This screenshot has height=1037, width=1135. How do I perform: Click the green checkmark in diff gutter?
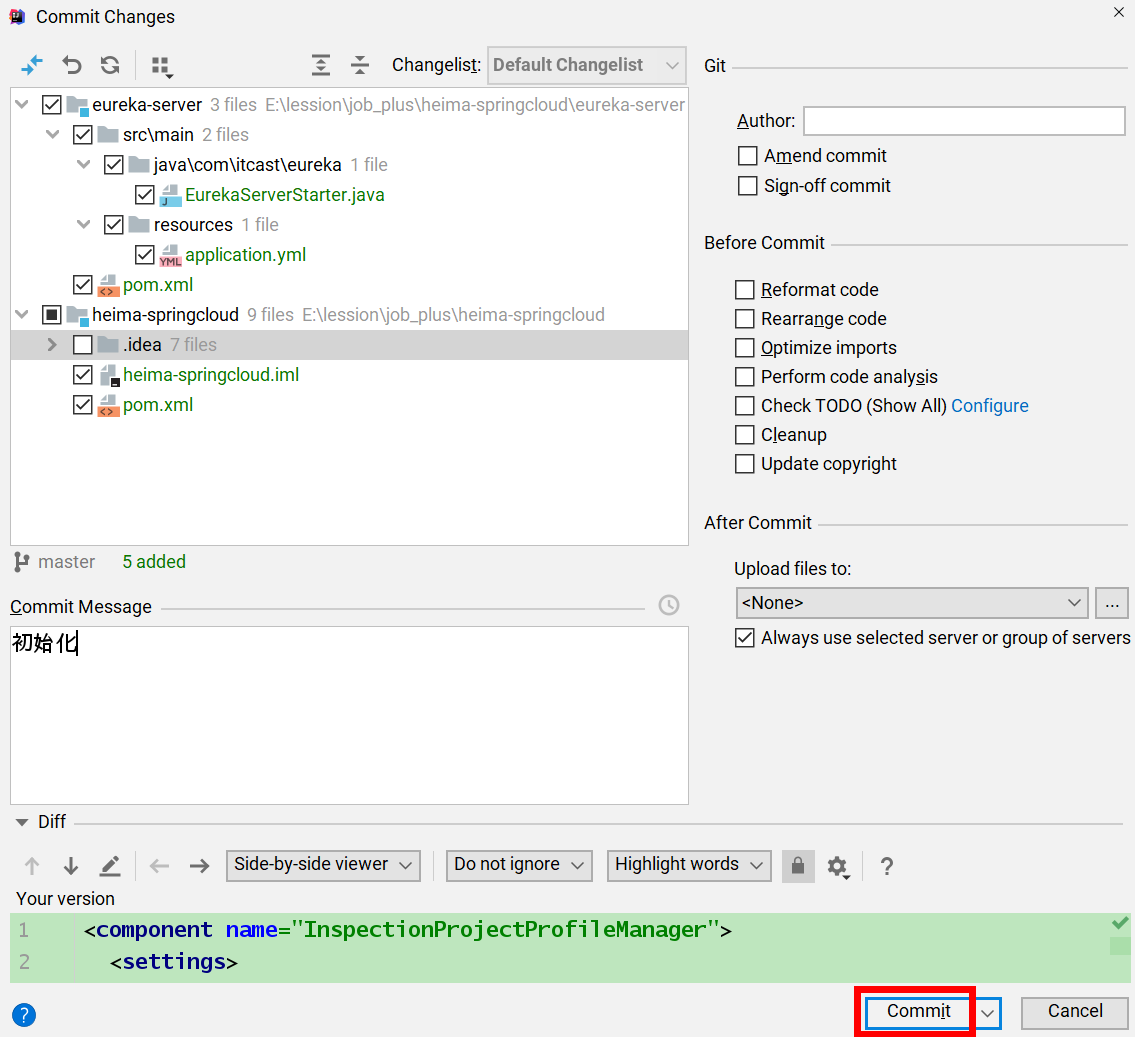1120,923
